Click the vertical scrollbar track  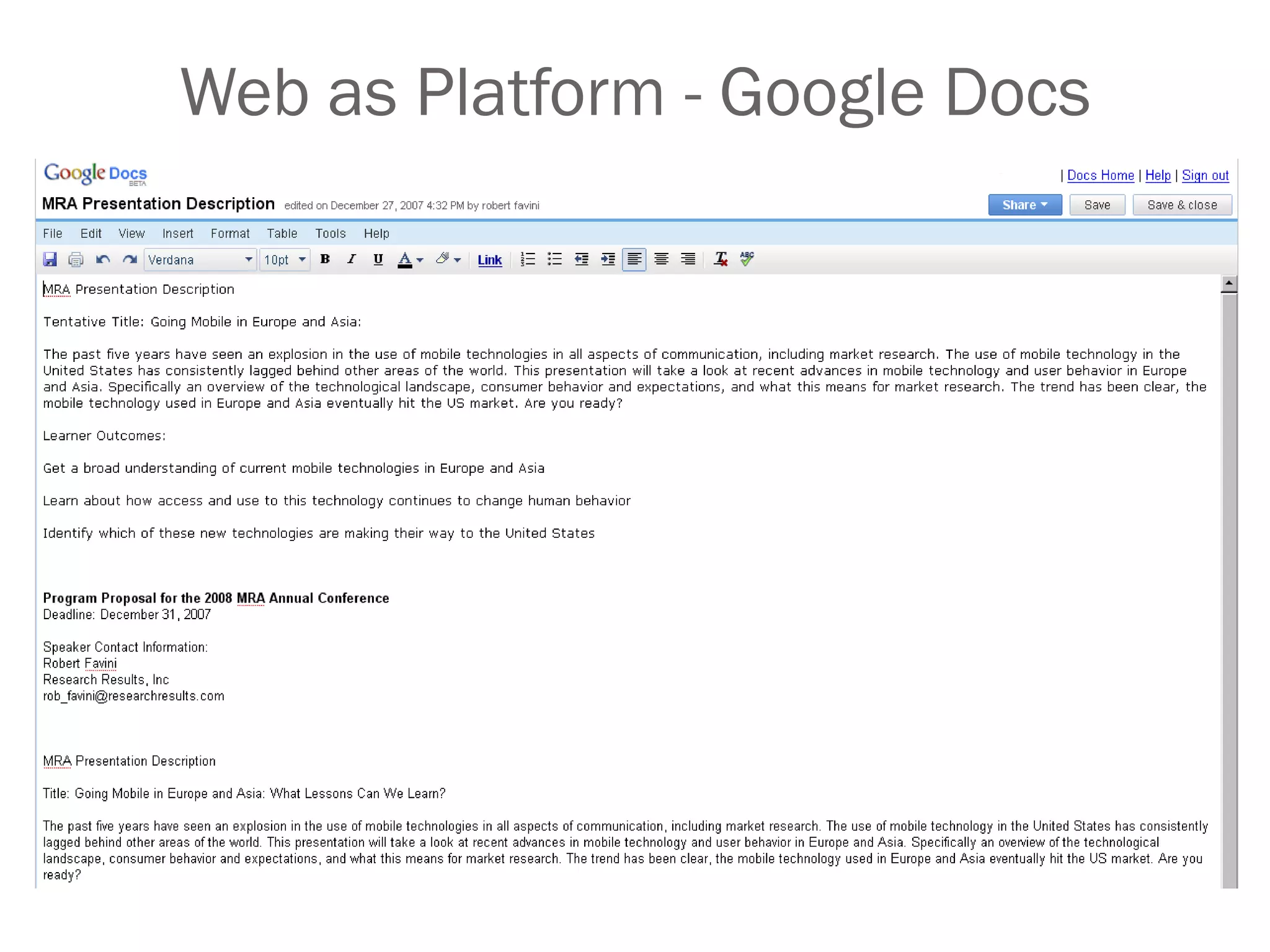click(1229, 591)
